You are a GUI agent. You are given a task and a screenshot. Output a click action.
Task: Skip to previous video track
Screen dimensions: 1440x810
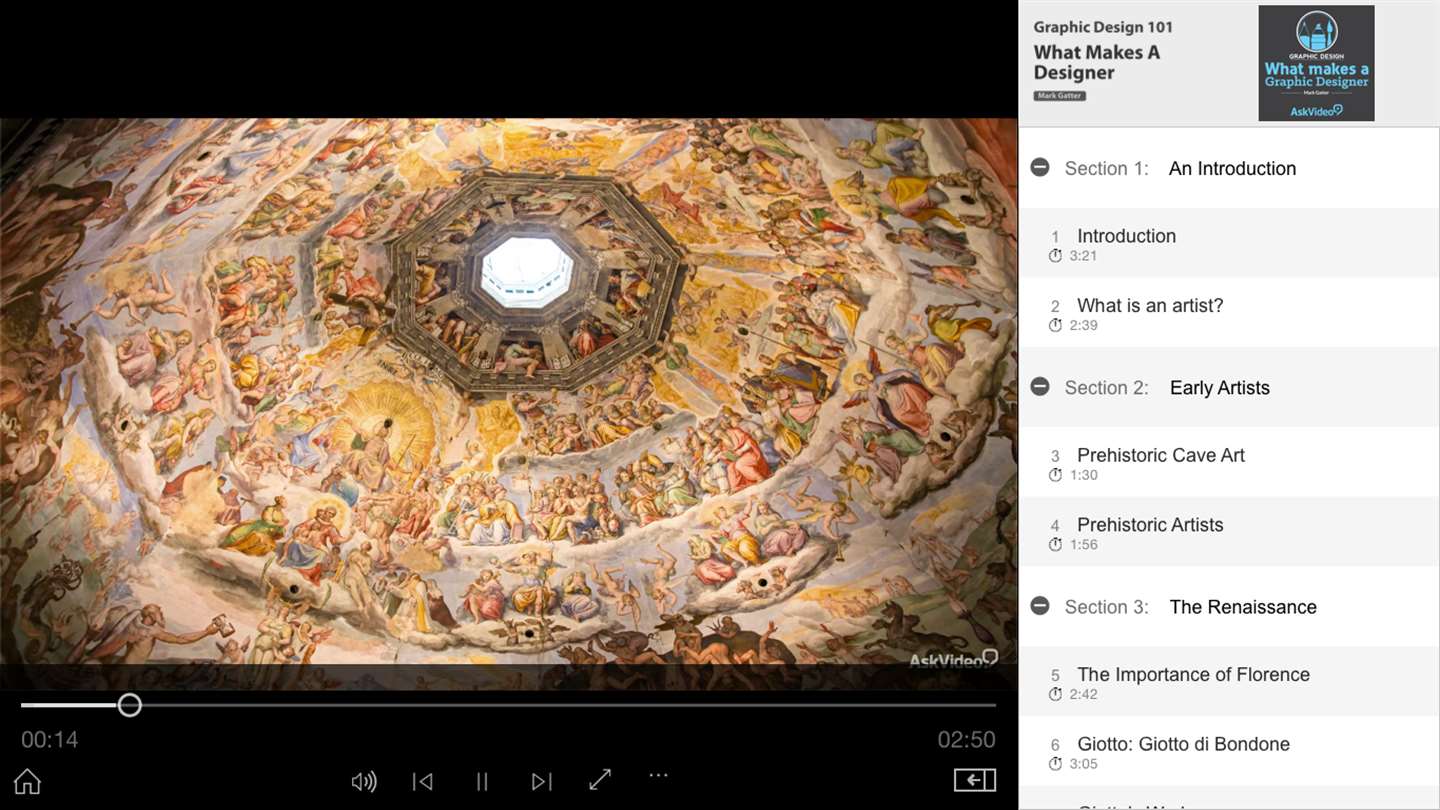[423, 781]
